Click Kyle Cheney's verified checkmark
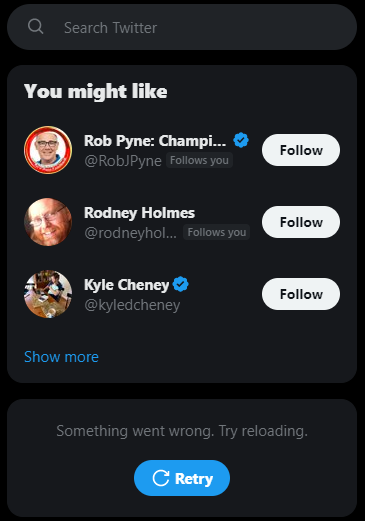This screenshot has width=365, height=521. (x=181, y=284)
